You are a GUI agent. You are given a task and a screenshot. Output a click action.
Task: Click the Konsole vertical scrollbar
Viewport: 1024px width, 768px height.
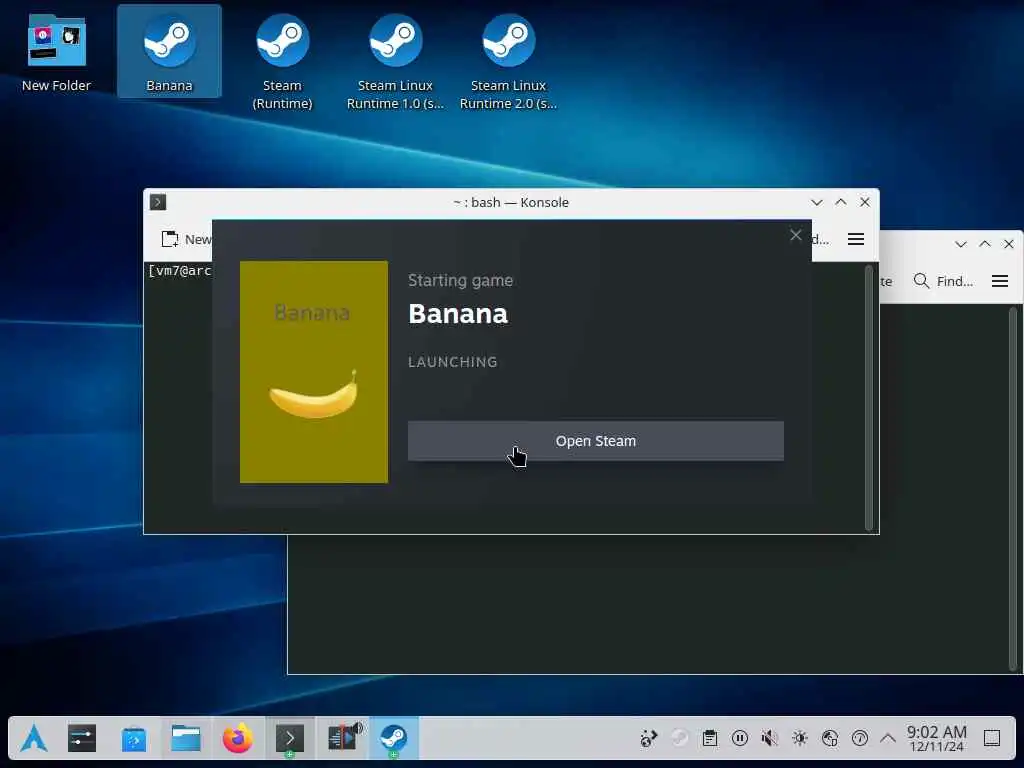[869, 398]
